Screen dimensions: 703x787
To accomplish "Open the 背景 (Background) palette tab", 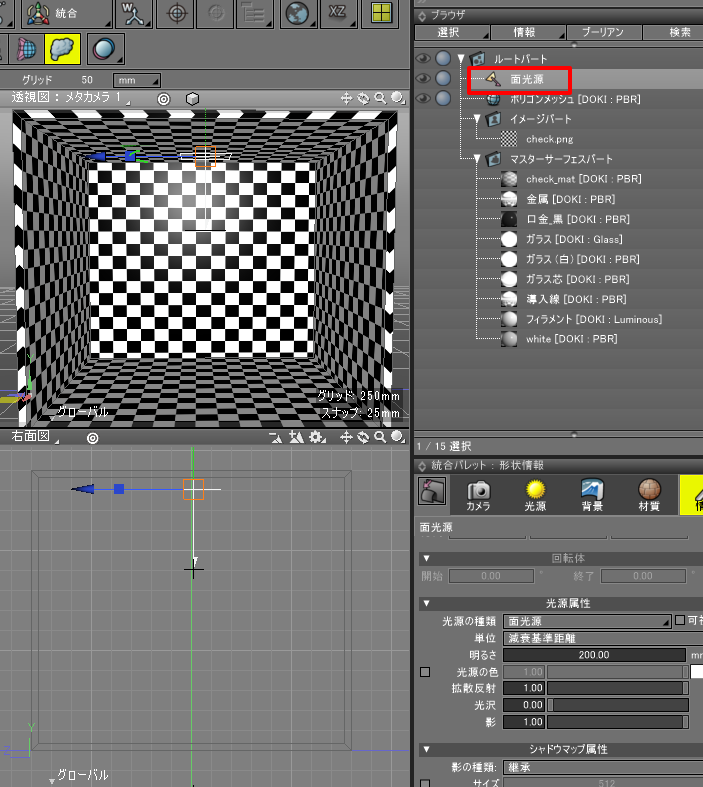I will [592, 495].
